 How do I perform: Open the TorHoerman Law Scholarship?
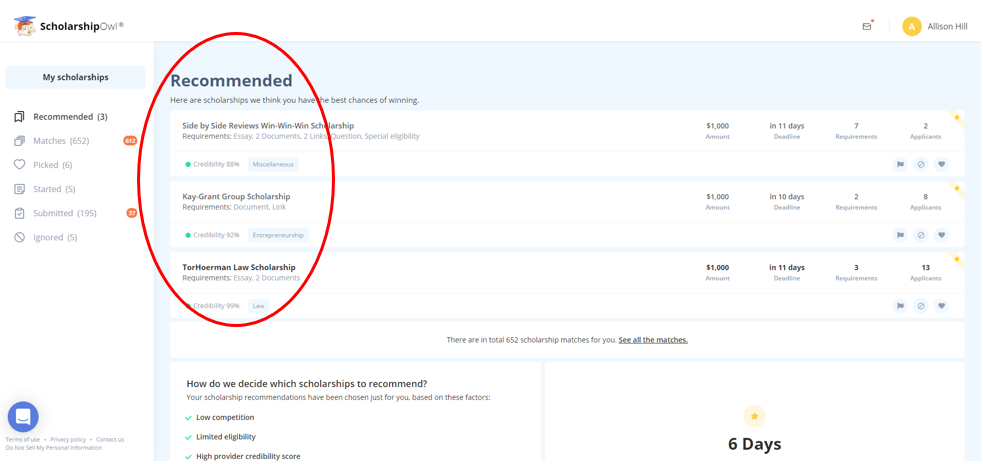pos(239,268)
